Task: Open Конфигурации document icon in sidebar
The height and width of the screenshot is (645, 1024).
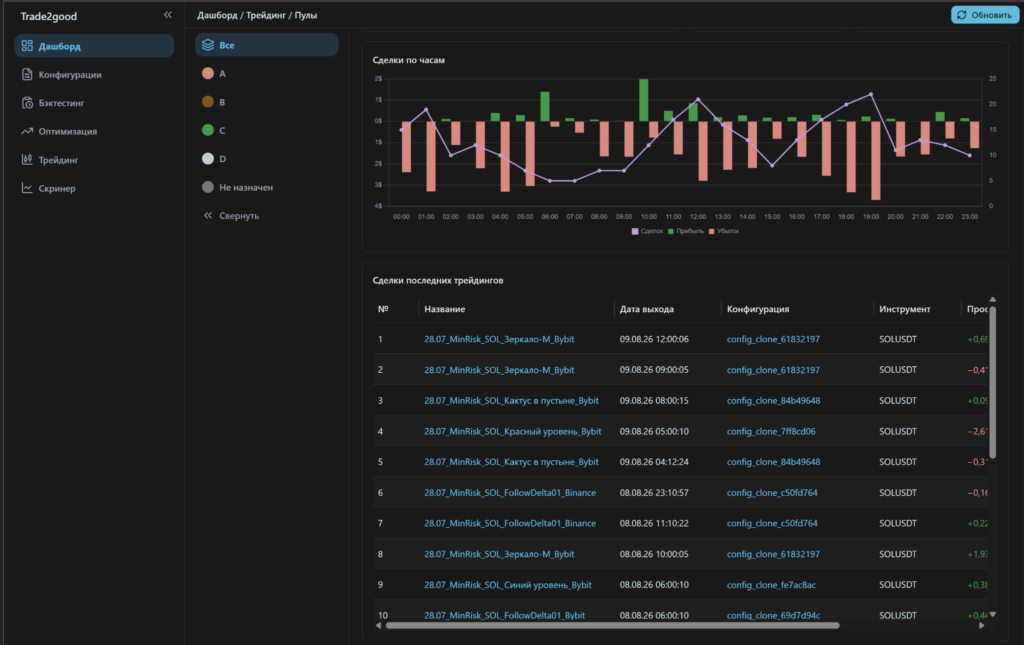Action: [27, 74]
